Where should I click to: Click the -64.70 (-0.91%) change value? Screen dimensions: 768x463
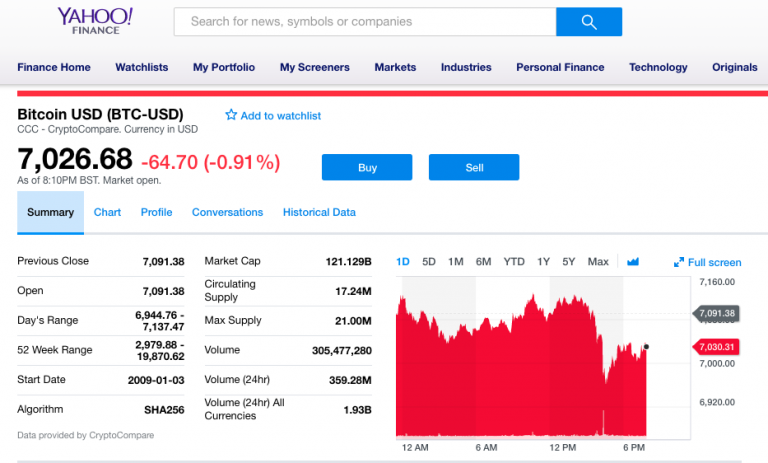point(211,162)
